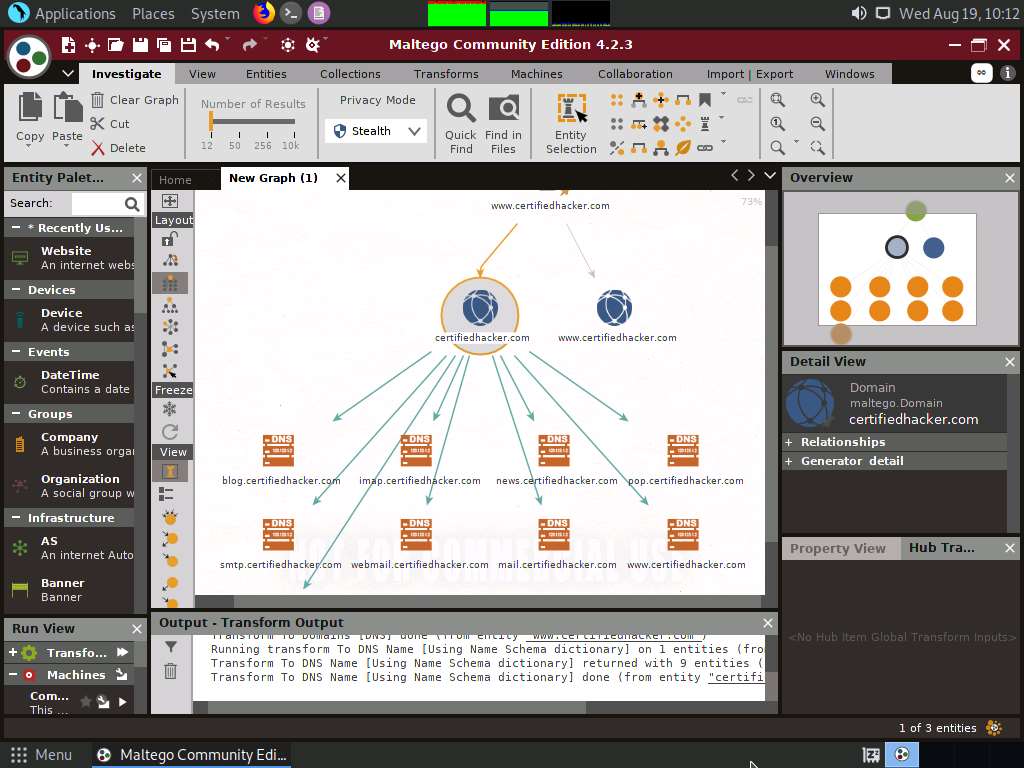The image size is (1024, 768).
Task: Click the Cut button
Action: pos(110,123)
